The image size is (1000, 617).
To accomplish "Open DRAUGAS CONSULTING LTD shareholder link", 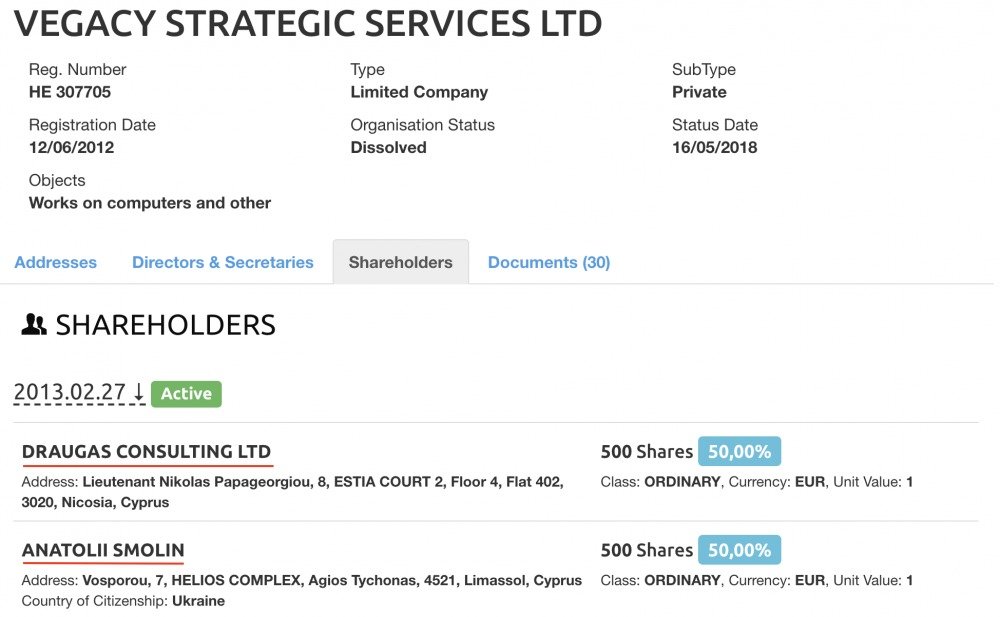I will click(x=146, y=451).
